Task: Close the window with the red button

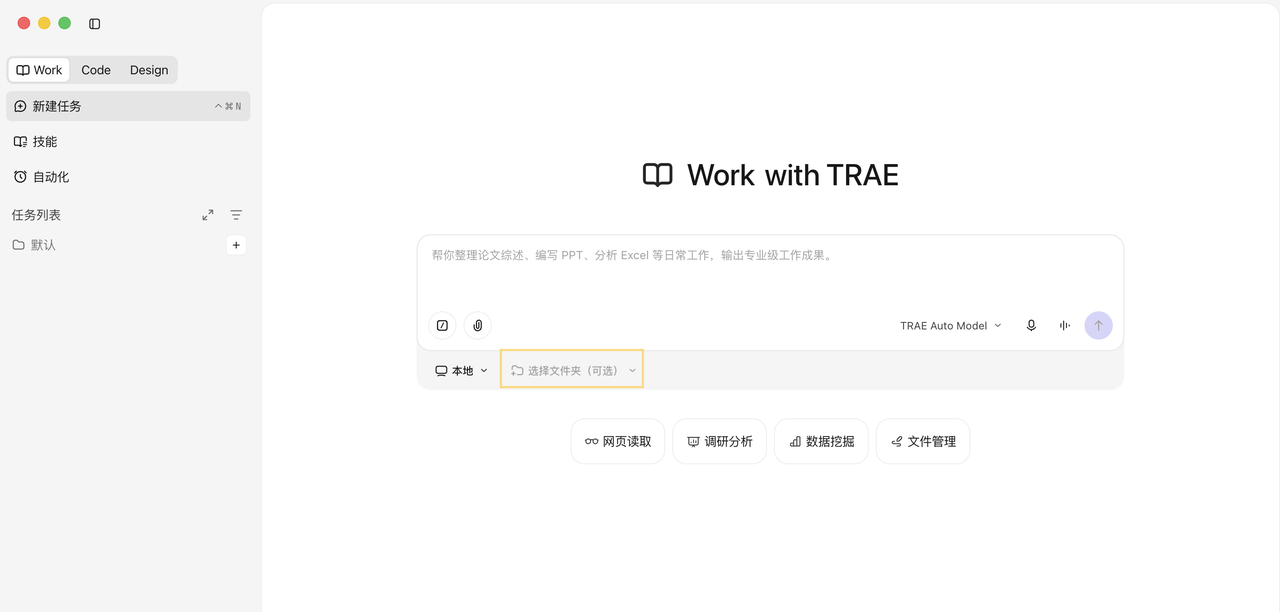Action: click(x=24, y=23)
